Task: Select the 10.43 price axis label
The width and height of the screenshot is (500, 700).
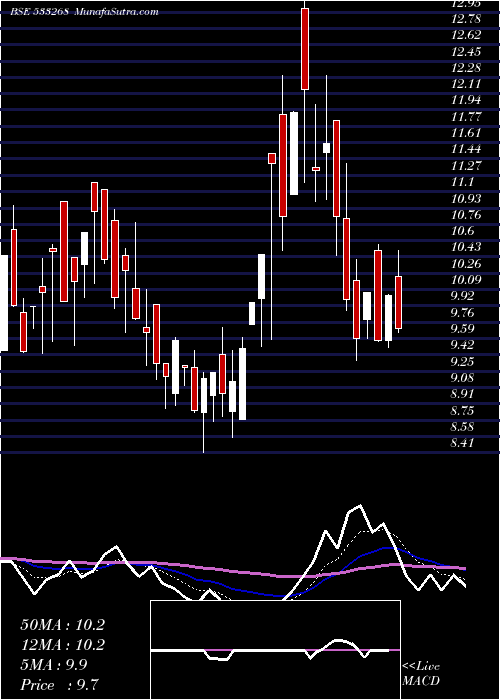Action: [x=466, y=247]
